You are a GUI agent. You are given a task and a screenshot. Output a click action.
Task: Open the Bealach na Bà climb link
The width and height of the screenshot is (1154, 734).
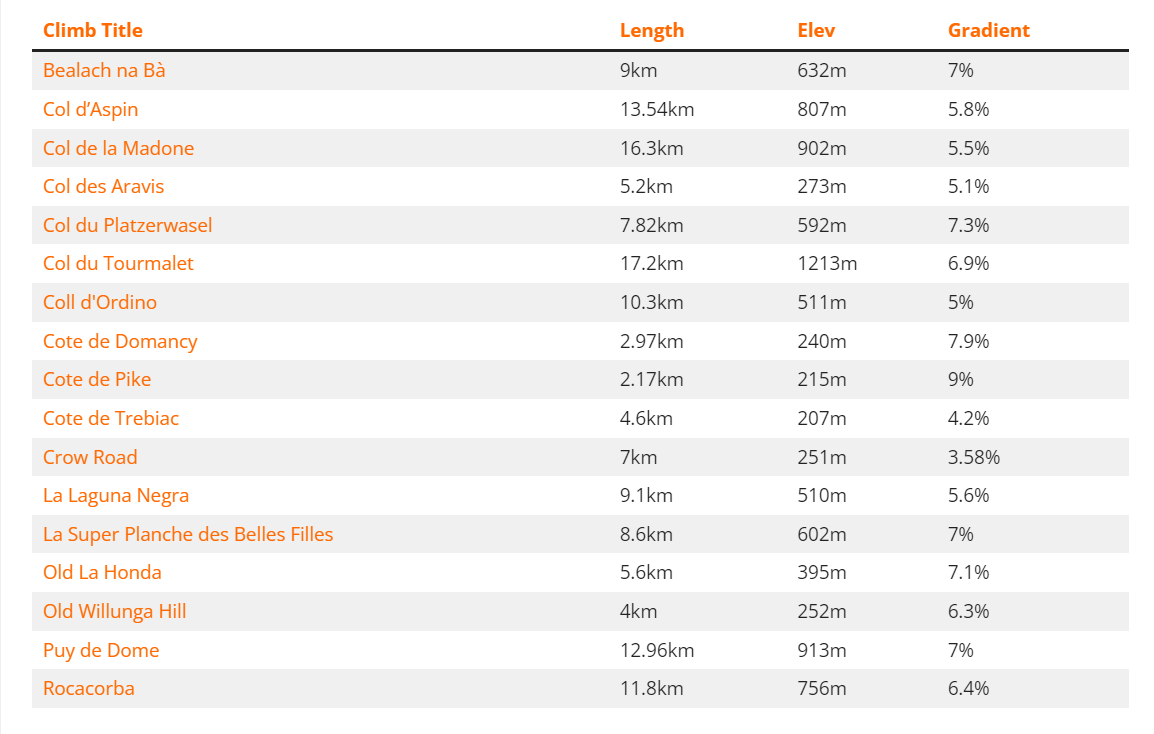click(x=104, y=71)
